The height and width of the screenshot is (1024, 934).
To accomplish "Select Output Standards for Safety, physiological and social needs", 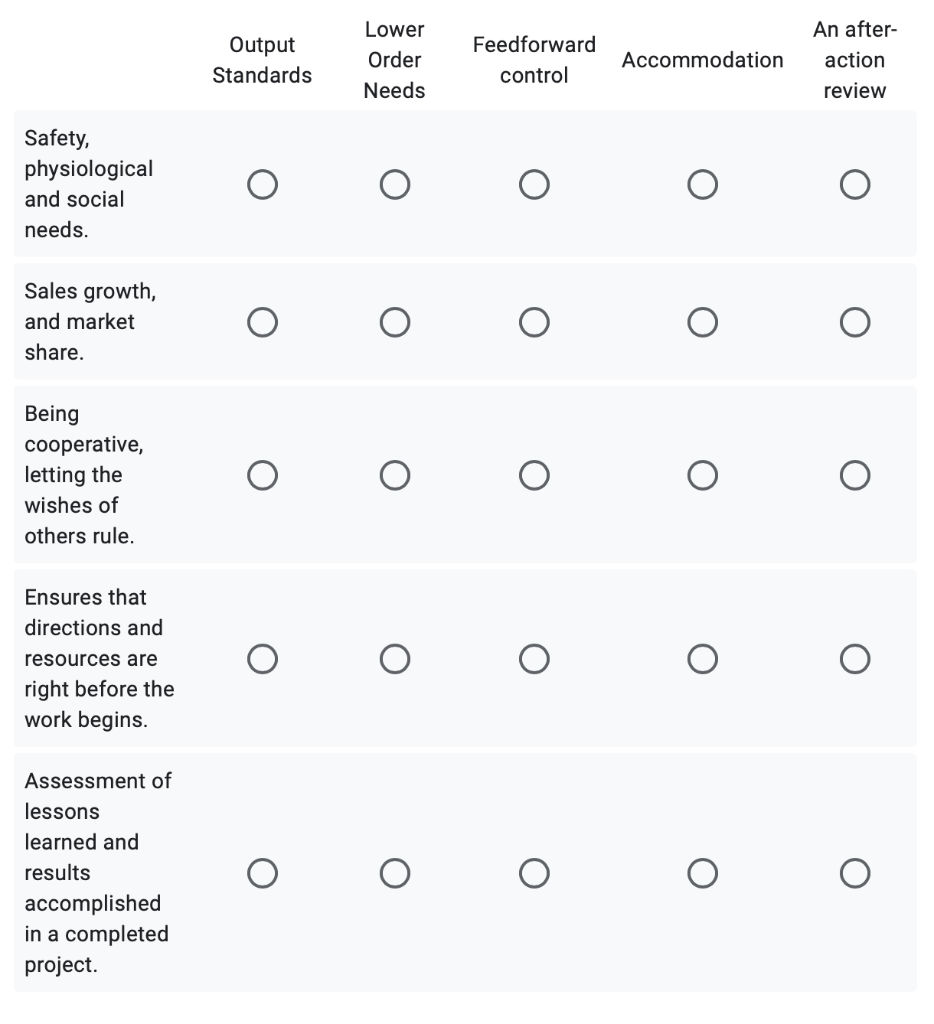I will pos(263,184).
